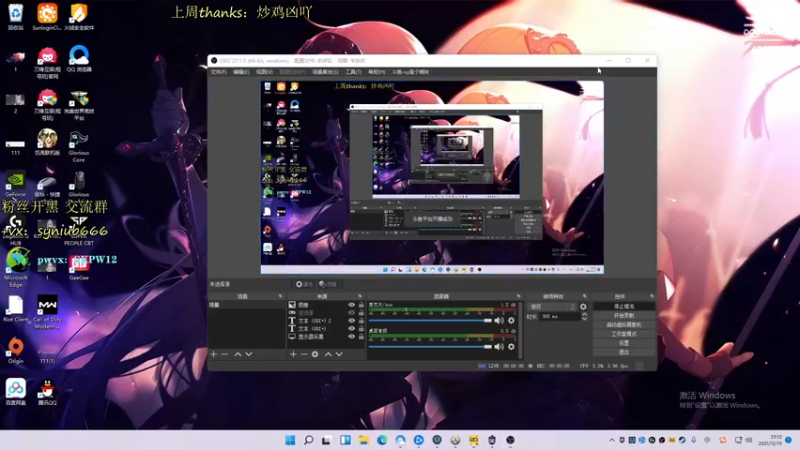The image size is (800, 450).
Task: Move the source up with the Sources panel up arrow
Action: [328, 354]
